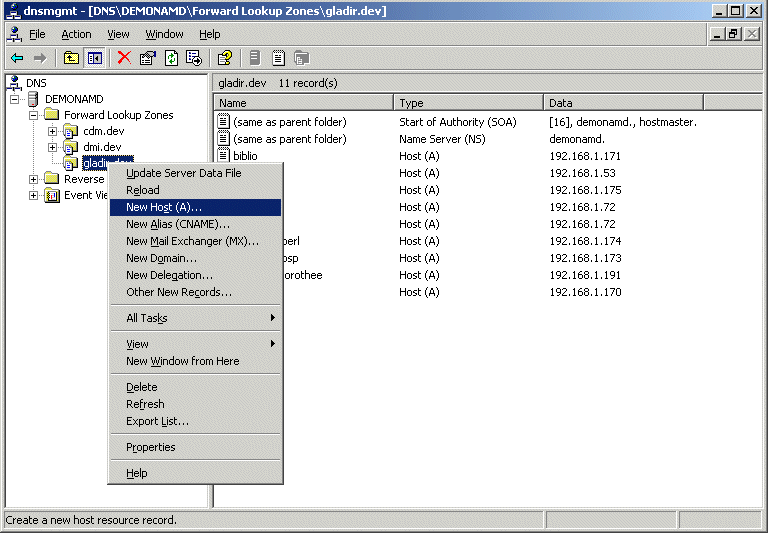Open Properties from the toolbar icon

(148, 58)
